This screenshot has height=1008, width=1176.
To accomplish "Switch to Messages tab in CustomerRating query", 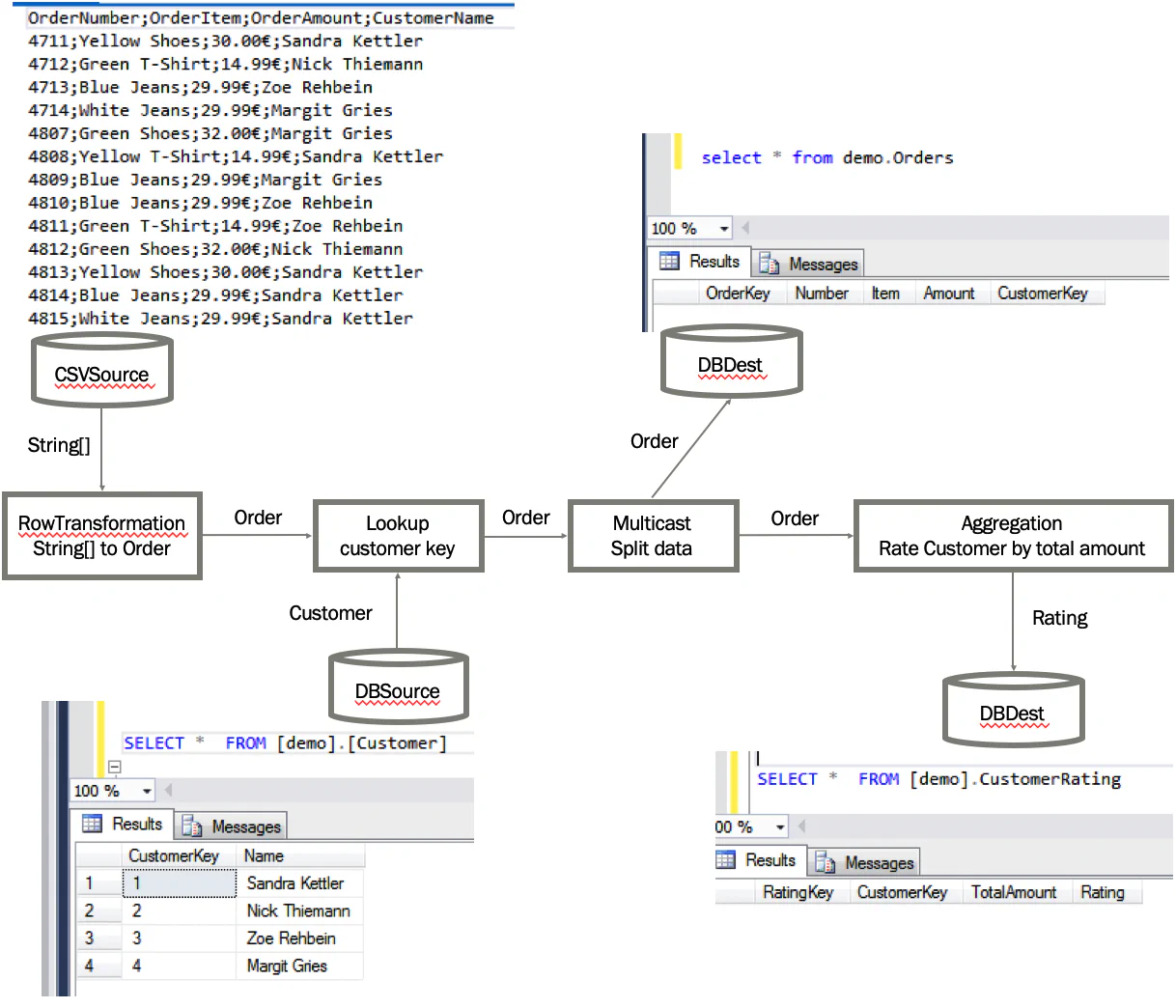I will coord(865,862).
